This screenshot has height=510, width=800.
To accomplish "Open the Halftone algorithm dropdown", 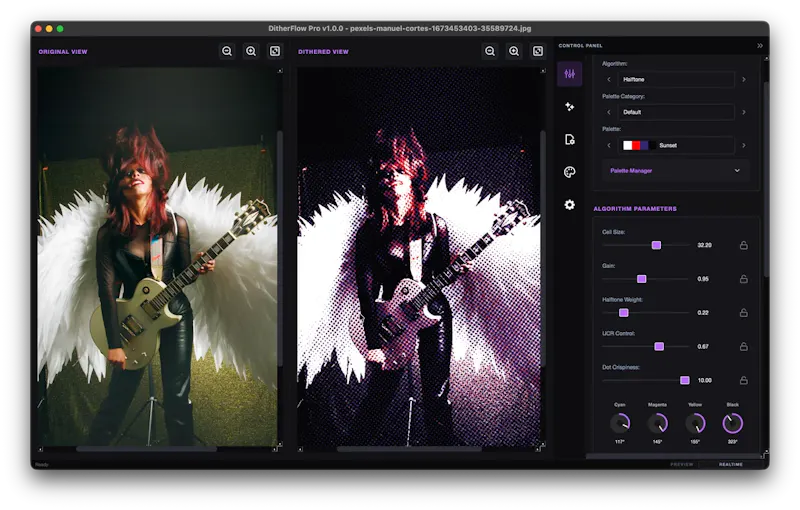I will point(676,80).
